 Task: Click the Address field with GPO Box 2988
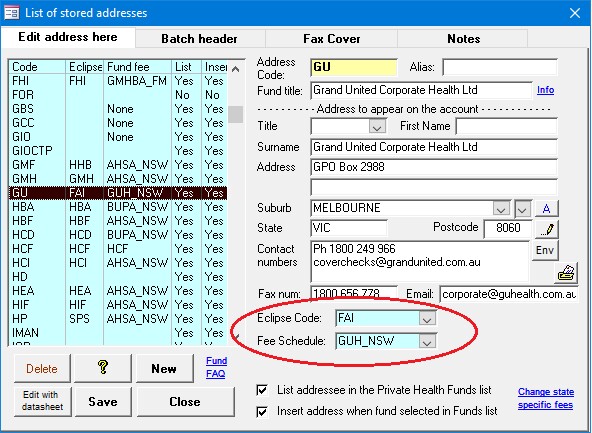434,167
